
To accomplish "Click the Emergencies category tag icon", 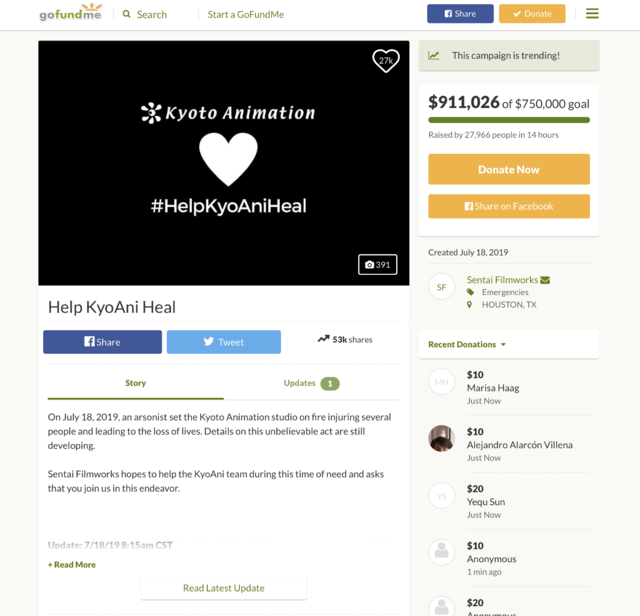I will click(470, 292).
